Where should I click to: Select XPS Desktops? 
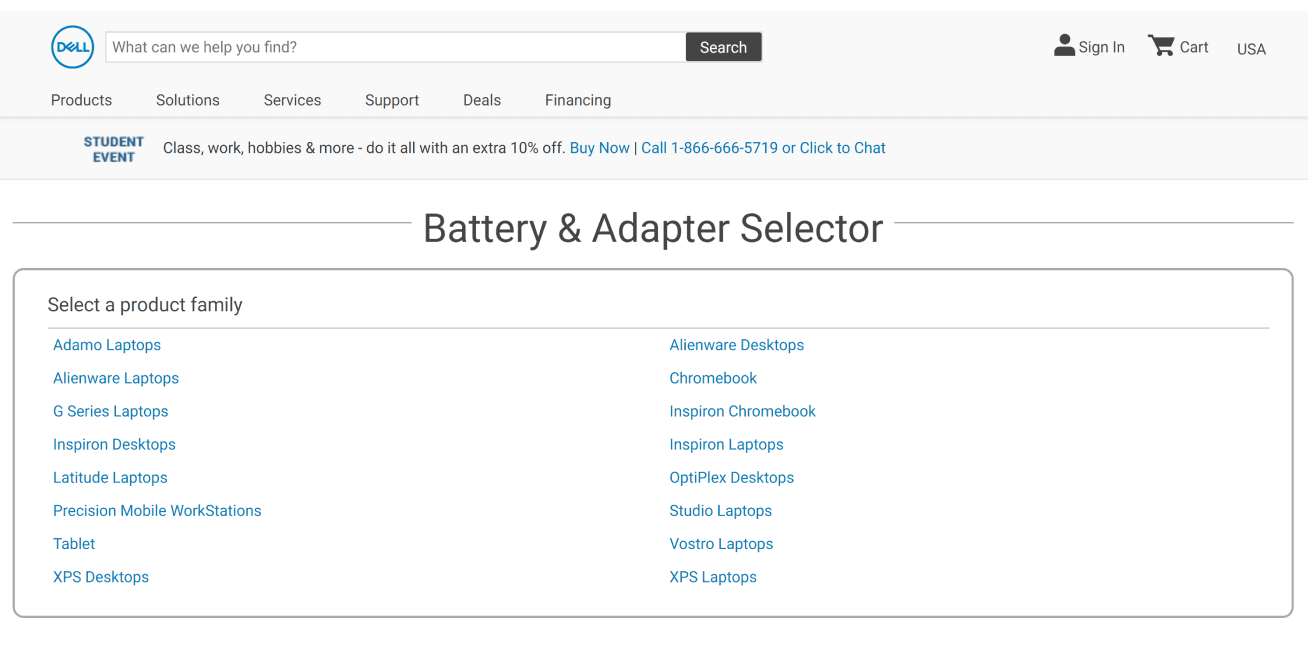coord(101,577)
